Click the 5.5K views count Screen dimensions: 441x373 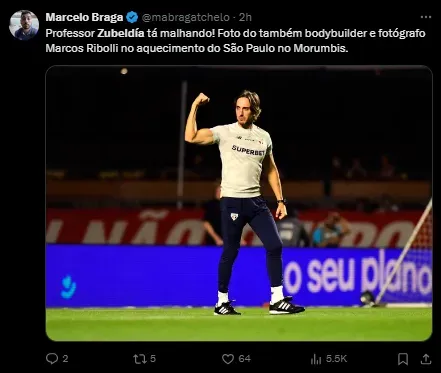click(x=336, y=359)
